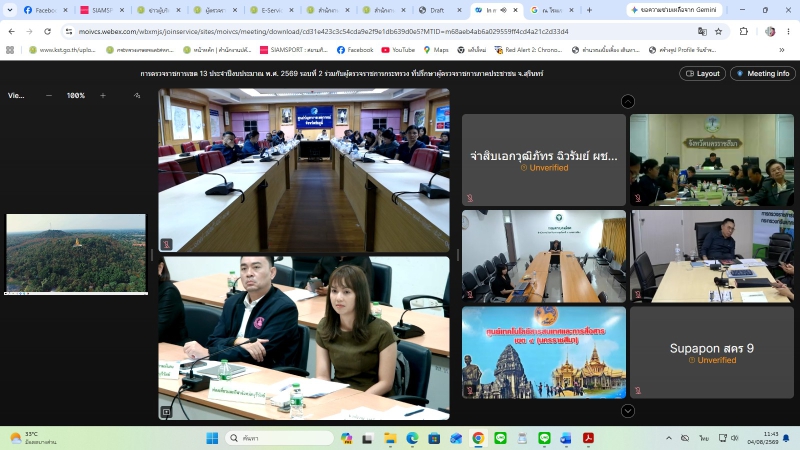Select the จังหวัดนครราชสีมา meeting room video

(x=712, y=160)
